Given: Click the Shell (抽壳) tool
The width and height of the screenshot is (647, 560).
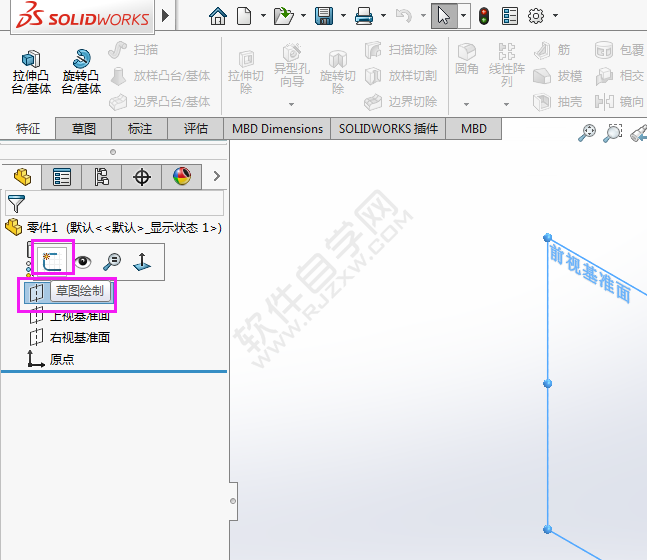Looking at the screenshot, I should (x=558, y=102).
